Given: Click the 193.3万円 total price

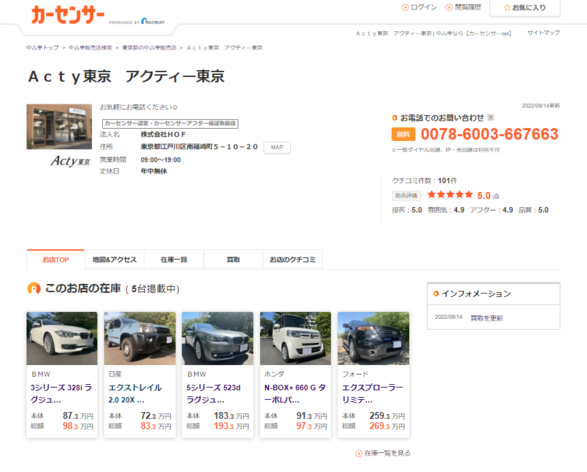Looking at the screenshot, I should coord(231,426).
